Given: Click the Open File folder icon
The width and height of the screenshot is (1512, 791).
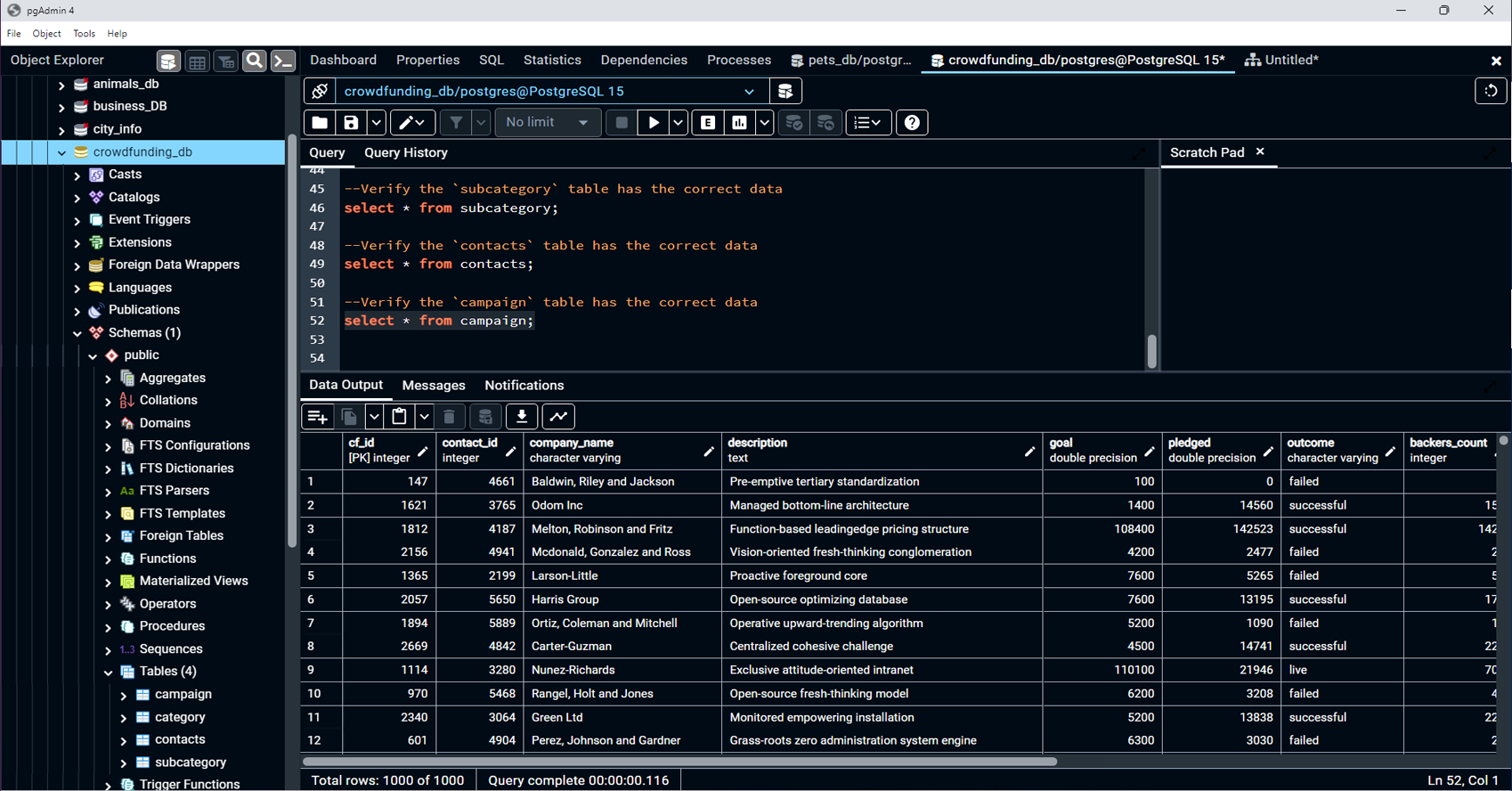Looking at the screenshot, I should click(x=320, y=123).
